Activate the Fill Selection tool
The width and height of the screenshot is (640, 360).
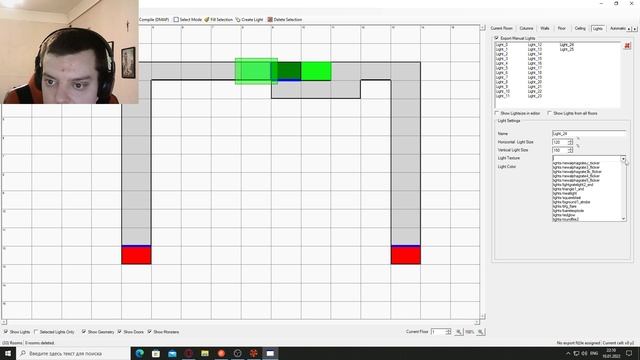218,20
